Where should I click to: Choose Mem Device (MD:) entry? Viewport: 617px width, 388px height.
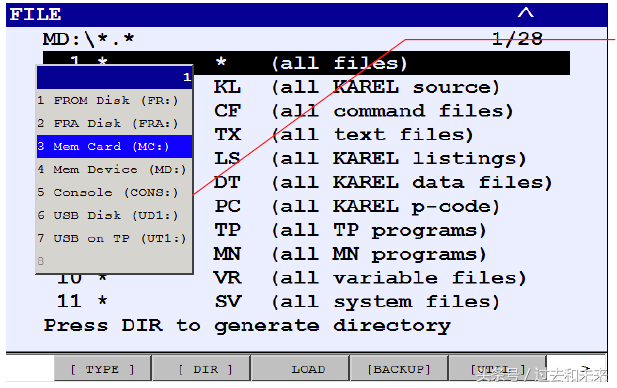114,169
